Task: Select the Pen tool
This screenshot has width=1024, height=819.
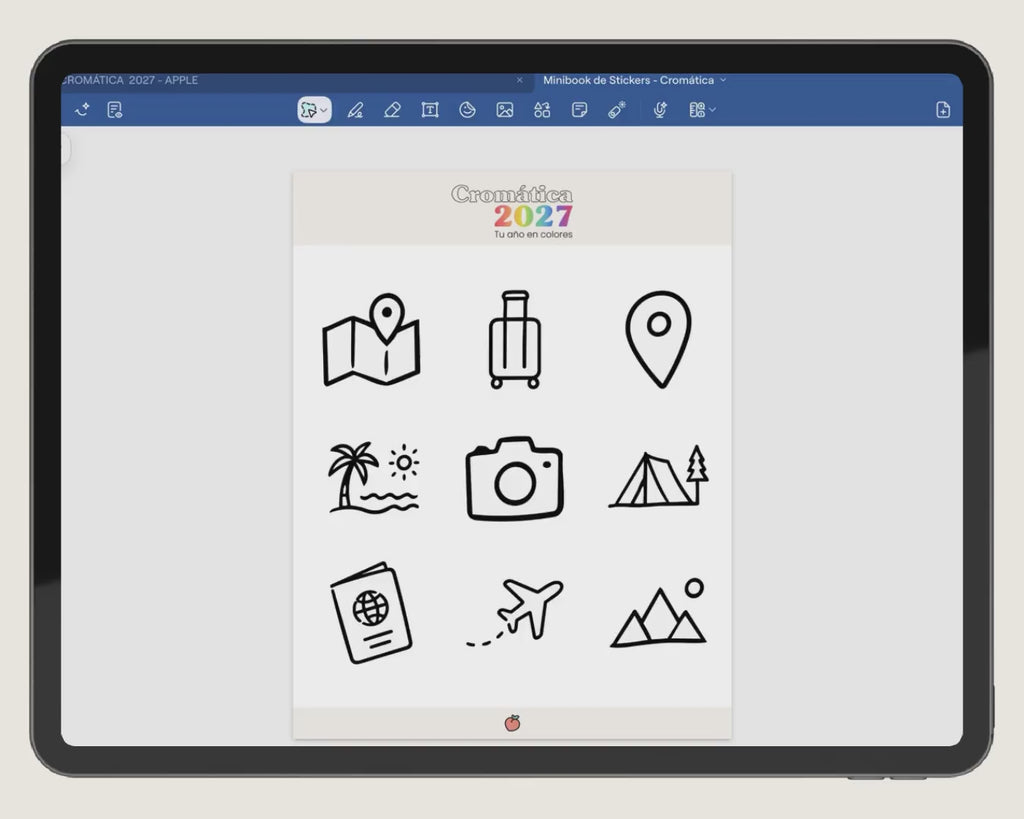Action: [x=355, y=110]
